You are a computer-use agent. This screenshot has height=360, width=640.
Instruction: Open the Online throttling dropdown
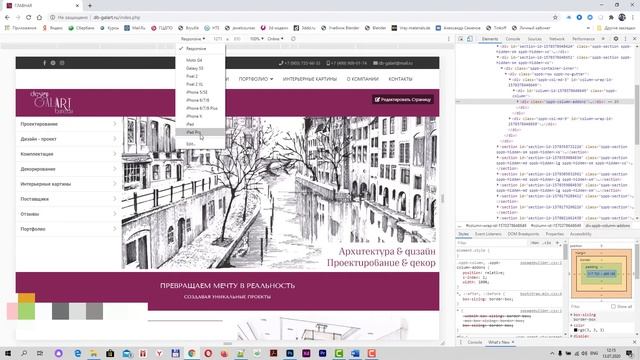(275, 39)
